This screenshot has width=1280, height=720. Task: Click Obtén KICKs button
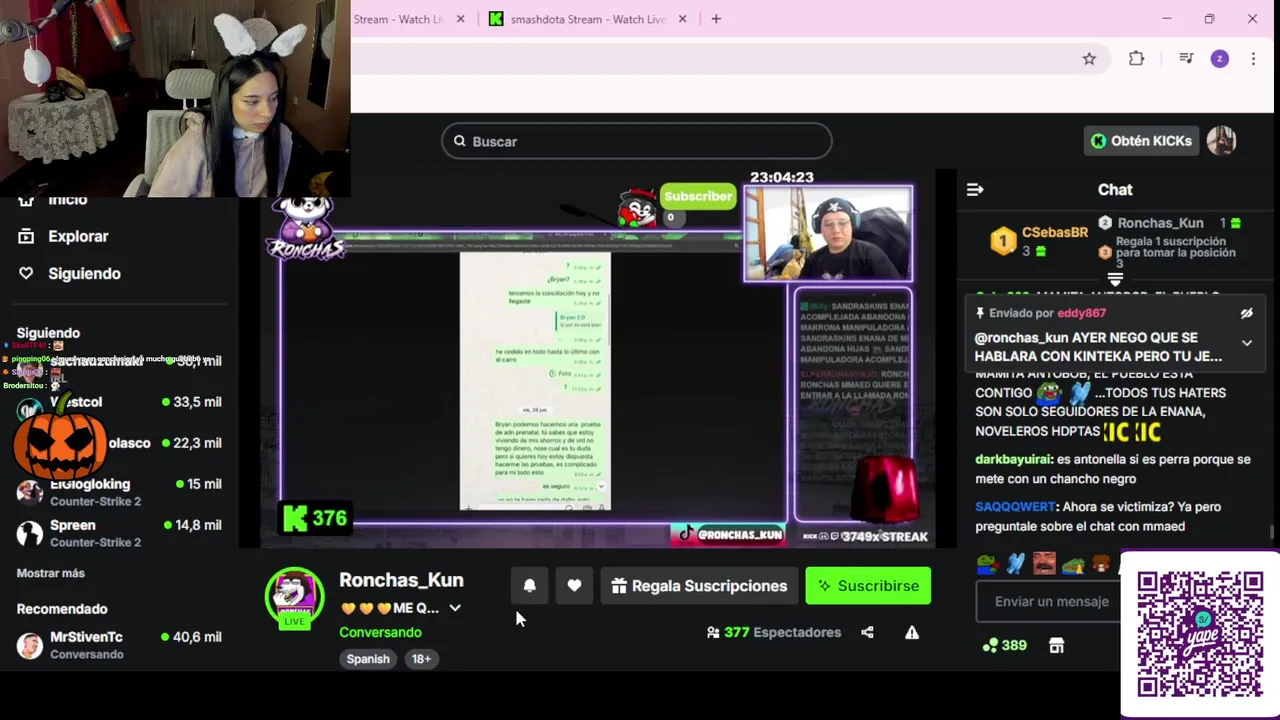coord(1141,141)
